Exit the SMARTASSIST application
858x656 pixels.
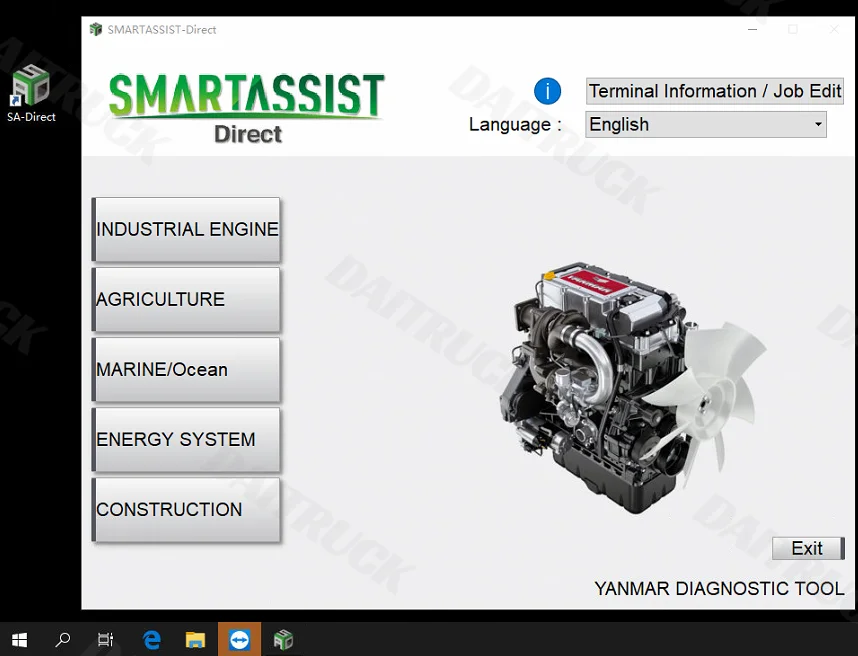point(808,548)
